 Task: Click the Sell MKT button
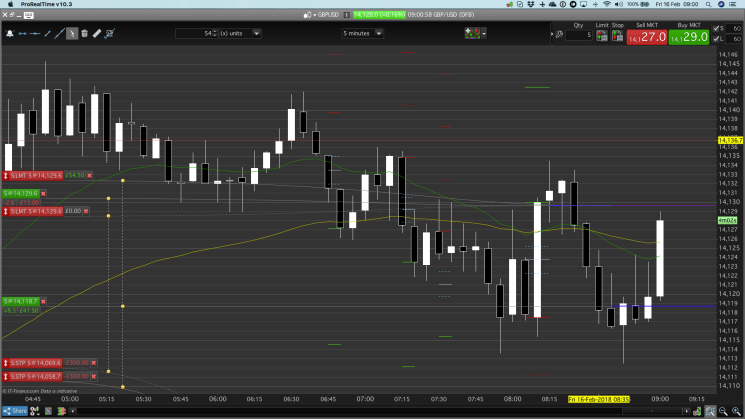[x=648, y=36]
